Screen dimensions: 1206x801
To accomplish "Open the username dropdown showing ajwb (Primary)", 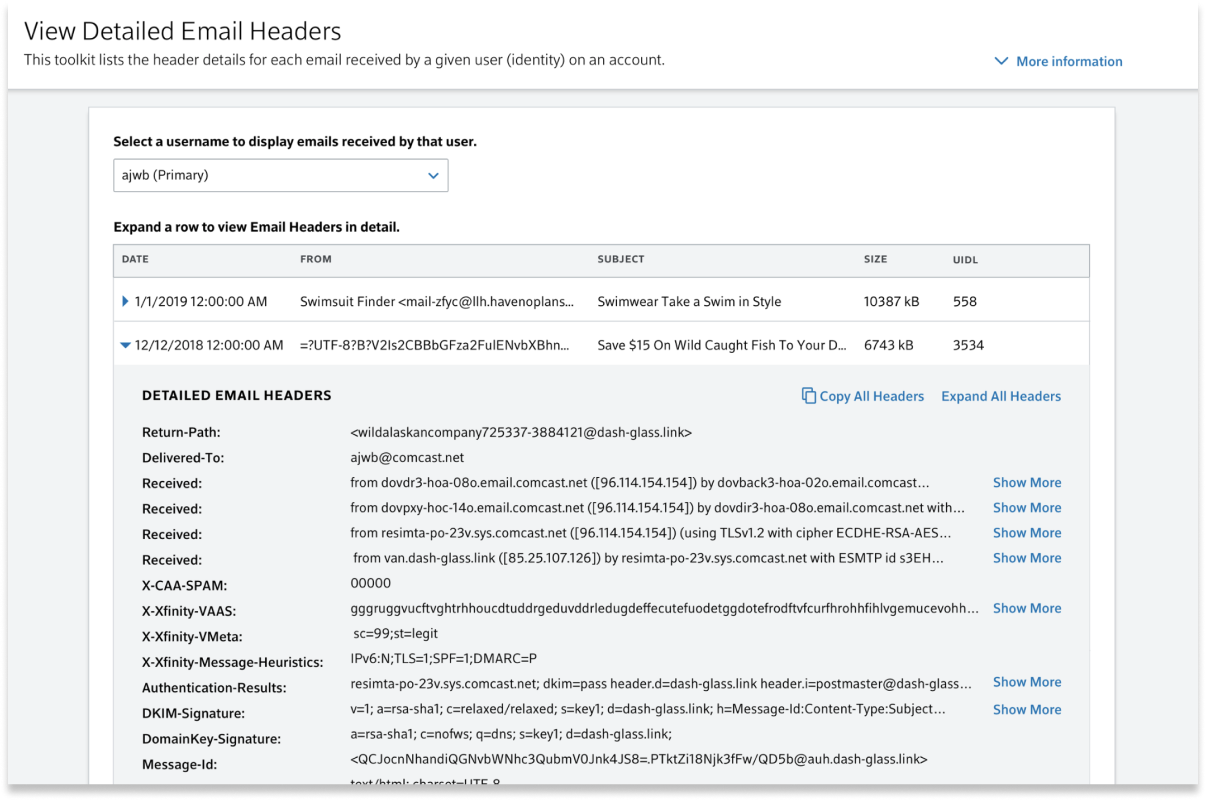I will tap(280, 175).
